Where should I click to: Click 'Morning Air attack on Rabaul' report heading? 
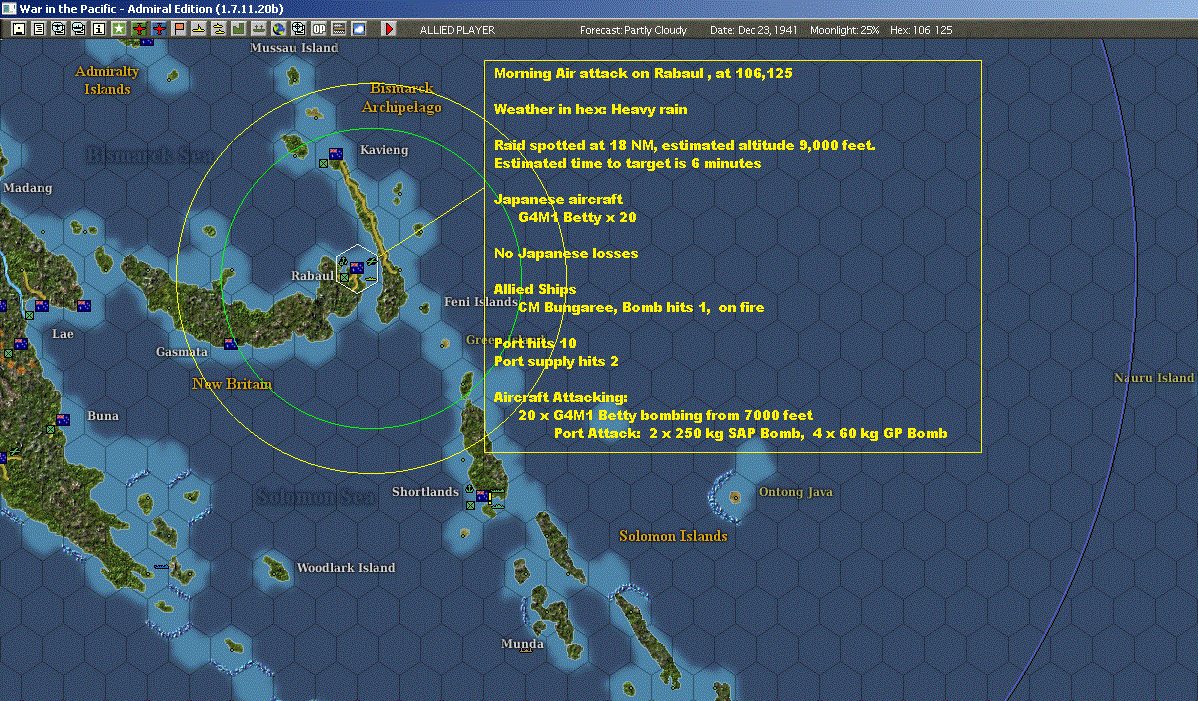coord(643,73)
